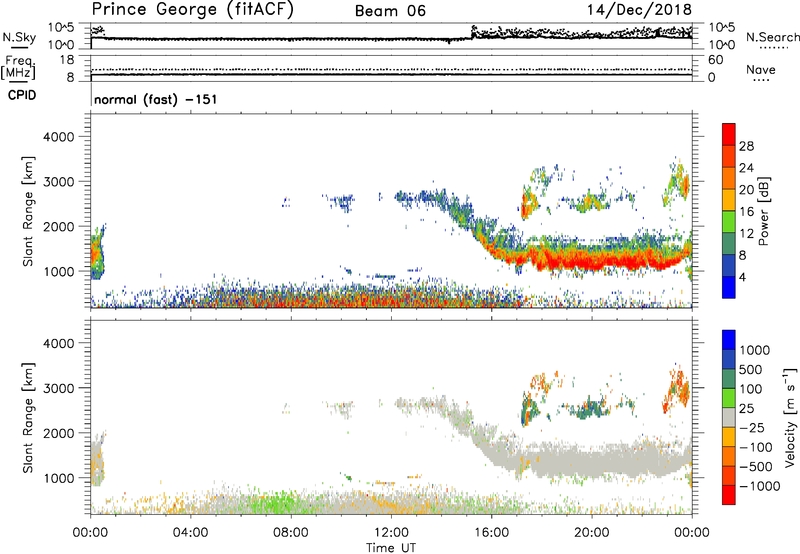This screenshot has width=800, height=554.
Task: Click the '2000' tick on Velocity panel axis
Action: coord(58,433)
